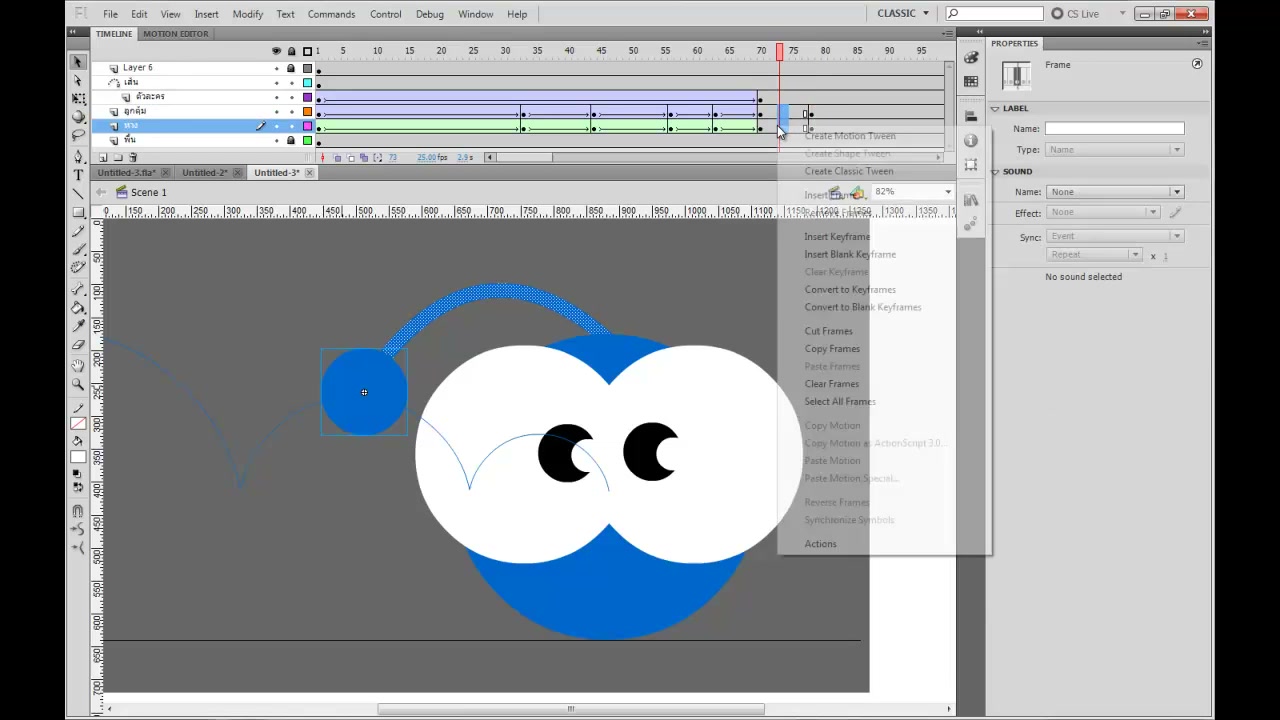This screenshot has width=1280, height=720.
Task: Open the Align panel icon
Action: tap(970, 117)
